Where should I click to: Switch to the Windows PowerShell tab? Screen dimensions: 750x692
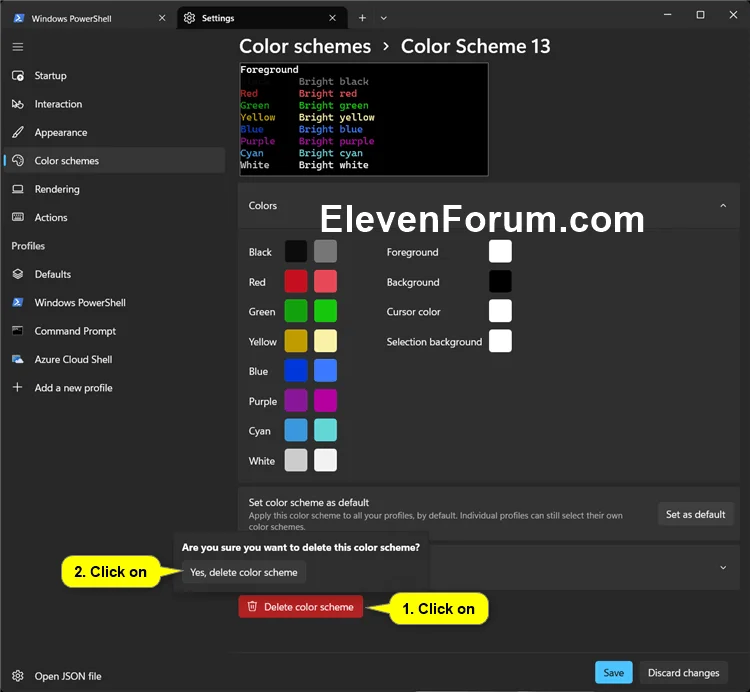[89, 18]
